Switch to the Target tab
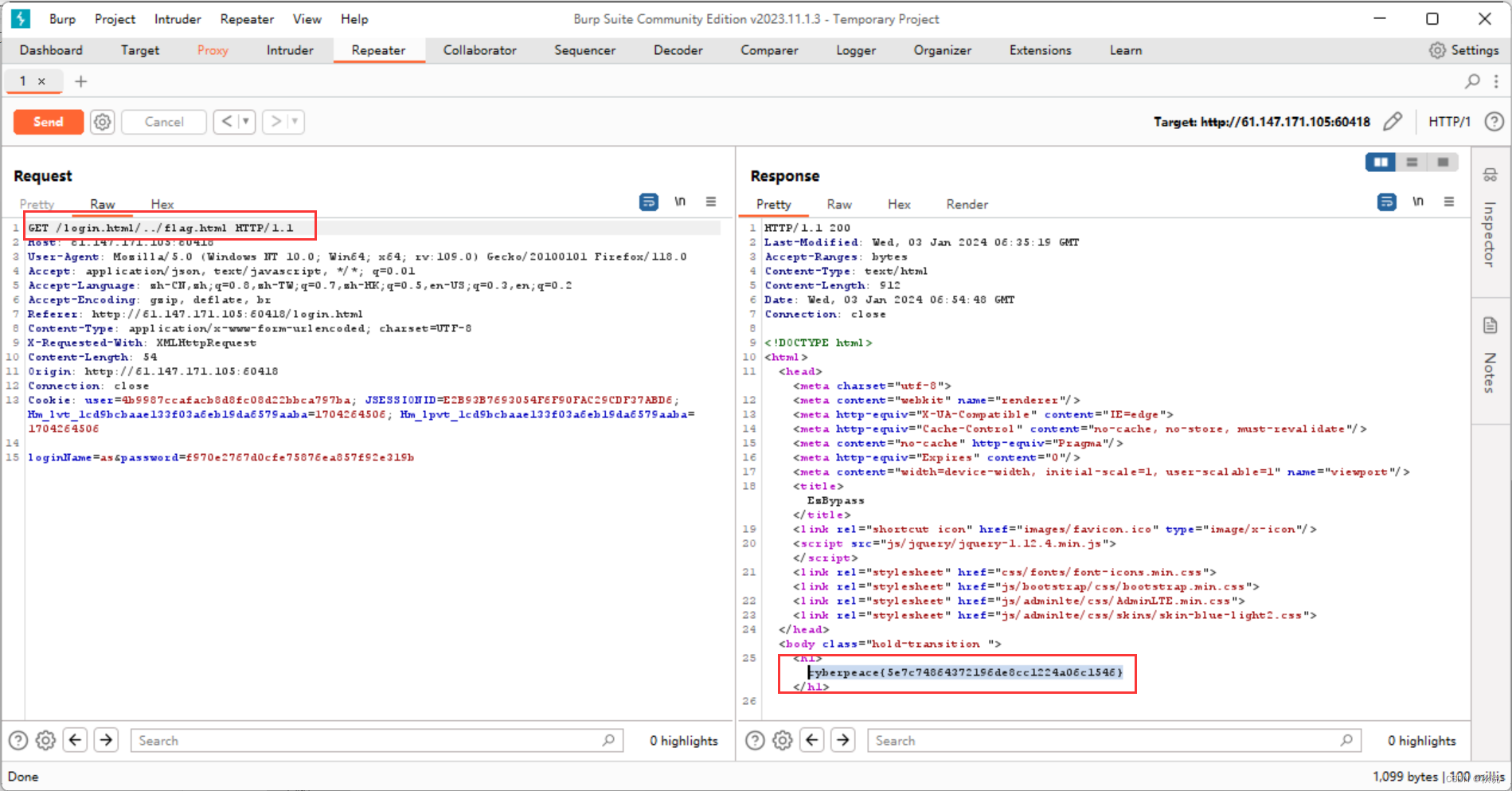The width and height of the screenshot is (1512, 791). coord(140,50)
